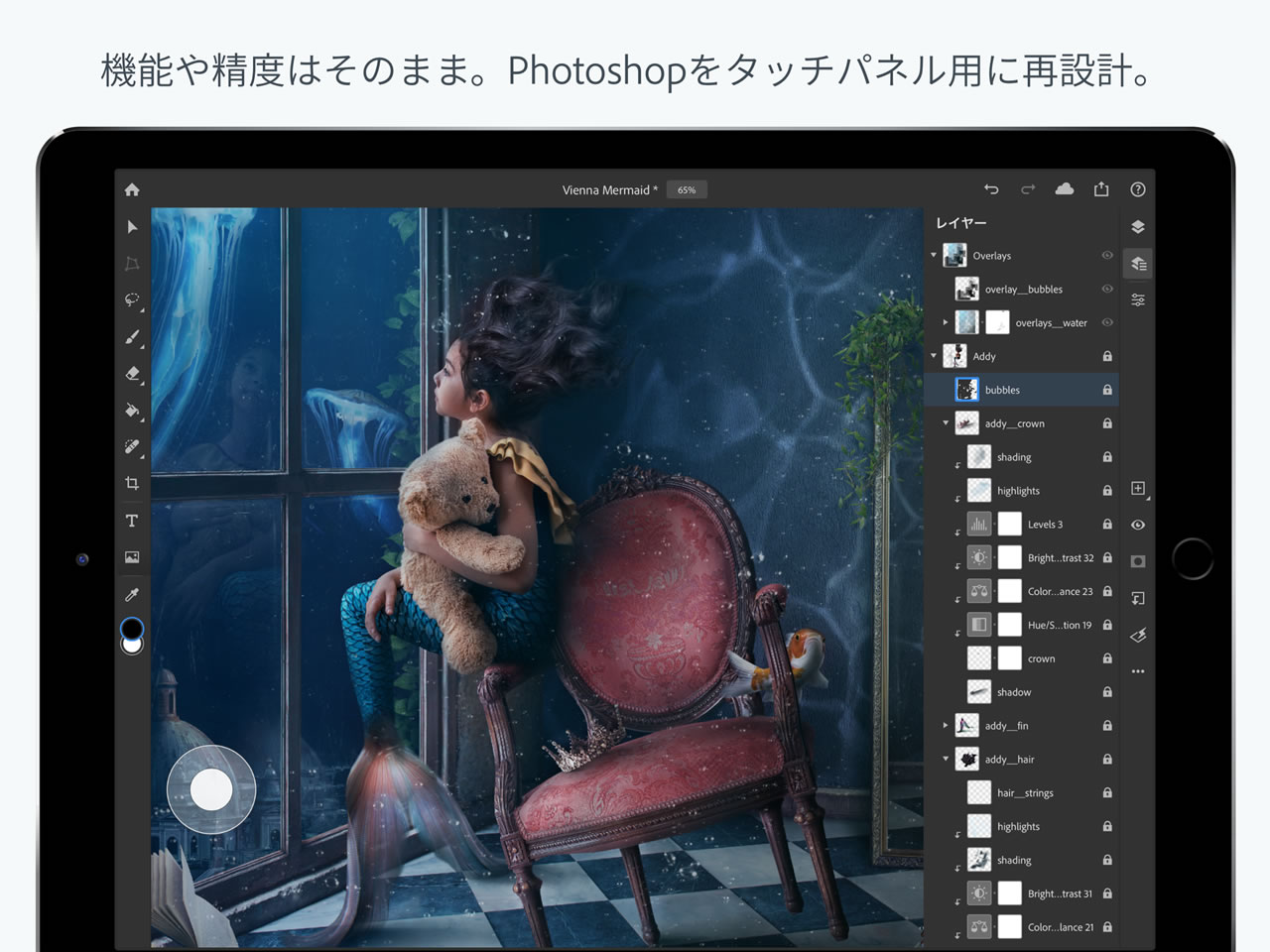Select the Eraser tool

[132, 374]
